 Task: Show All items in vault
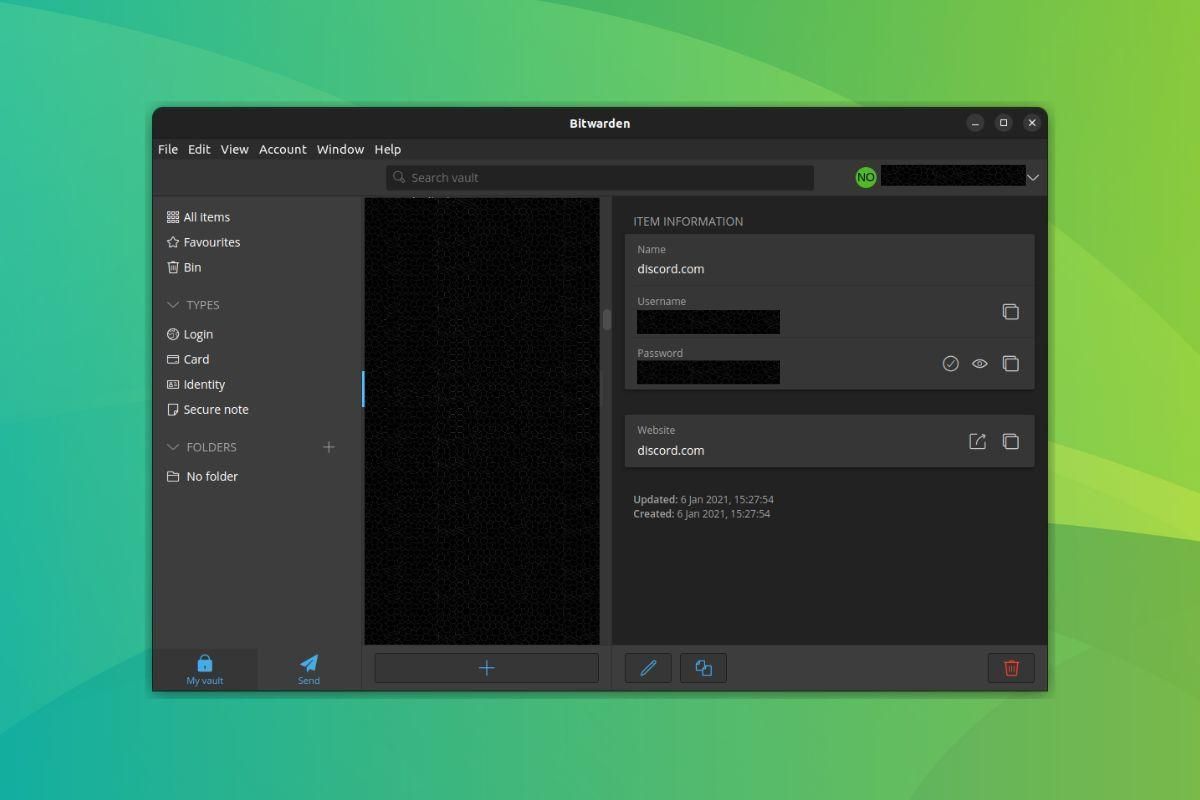(198, 217)
